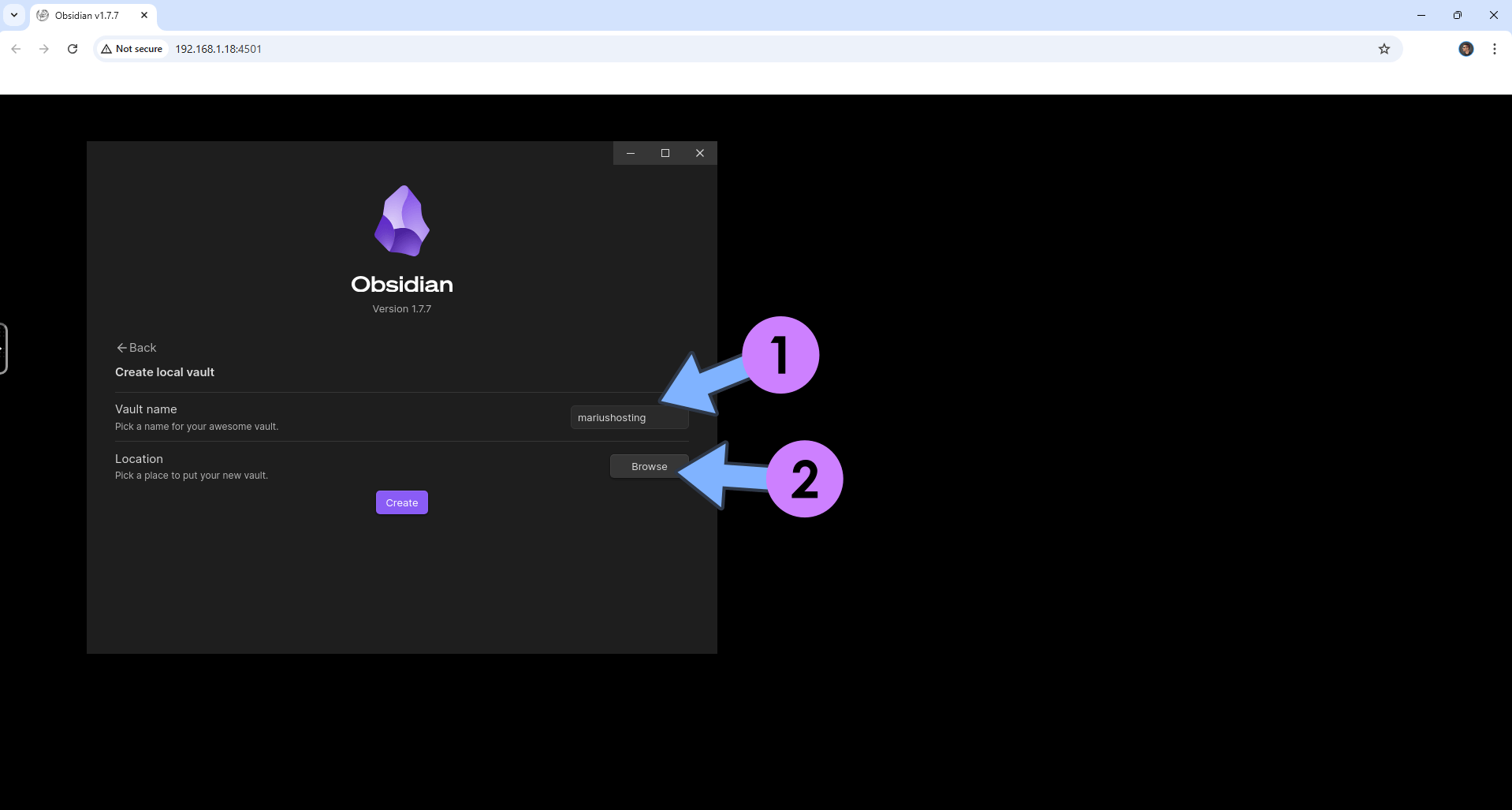Open the browser profile avatar
1512x810 pixels.
pos(1466,49)
